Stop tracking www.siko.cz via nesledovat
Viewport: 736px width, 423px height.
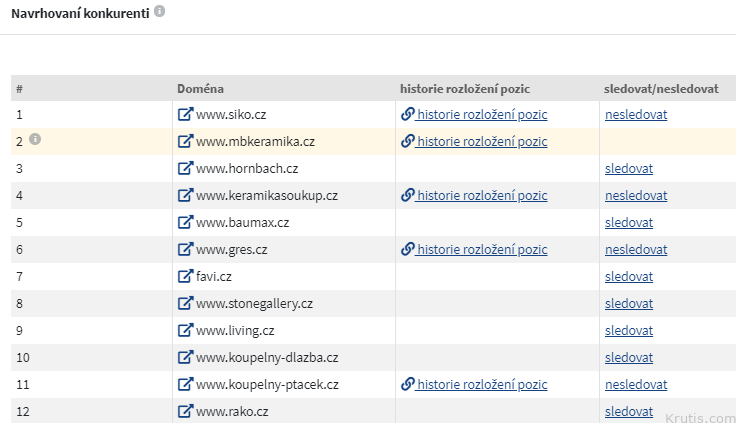635,114
